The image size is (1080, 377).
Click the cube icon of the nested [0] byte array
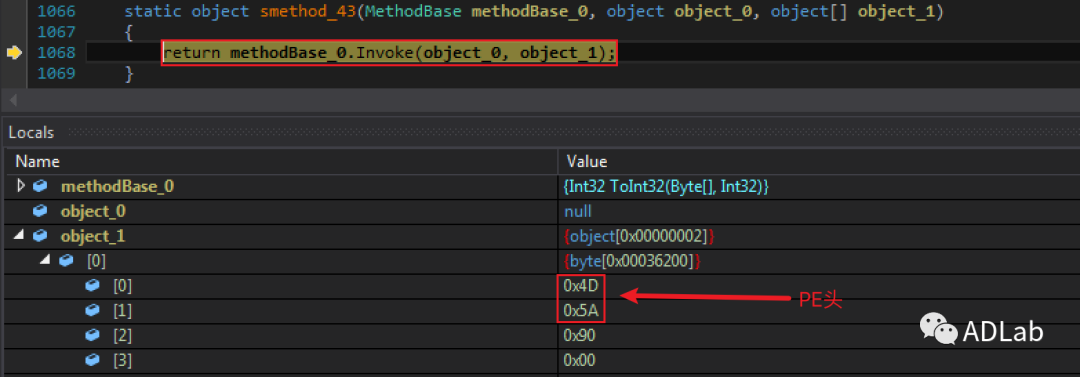point(66,261)
